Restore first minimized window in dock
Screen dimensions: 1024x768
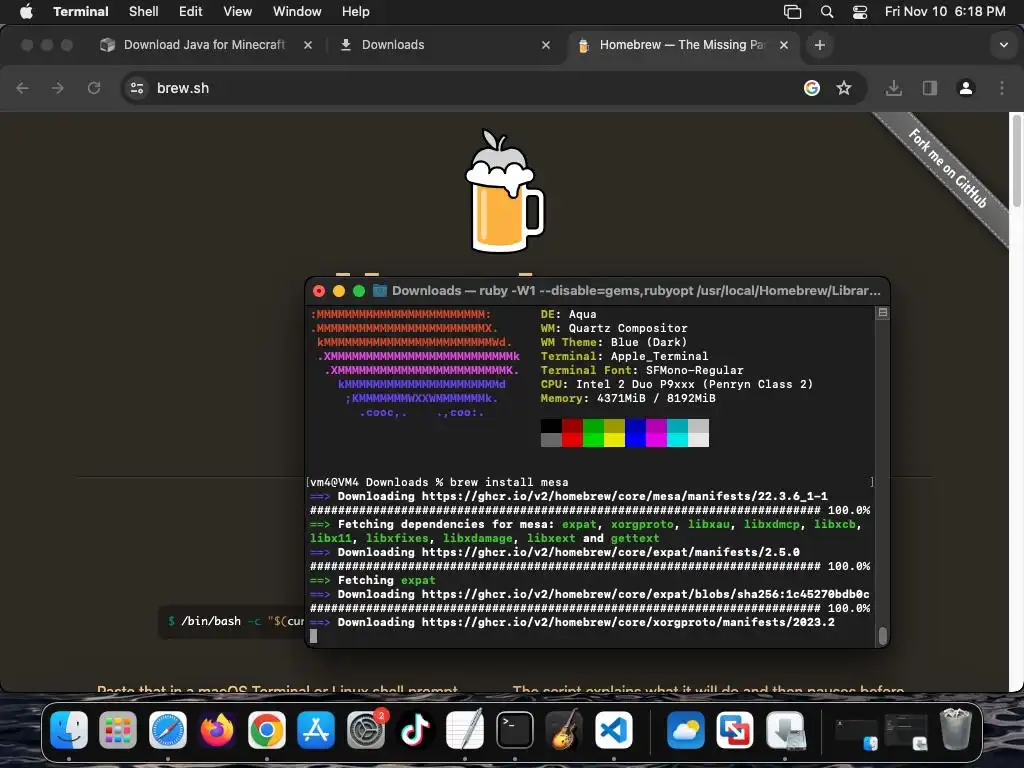[x=857, y=734]
